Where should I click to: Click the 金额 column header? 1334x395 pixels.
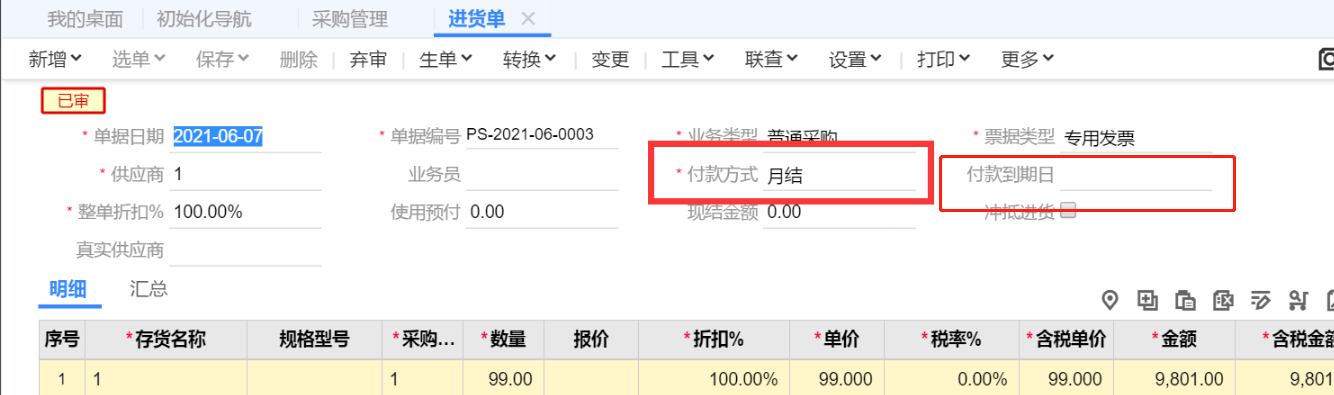point(1173,340)
